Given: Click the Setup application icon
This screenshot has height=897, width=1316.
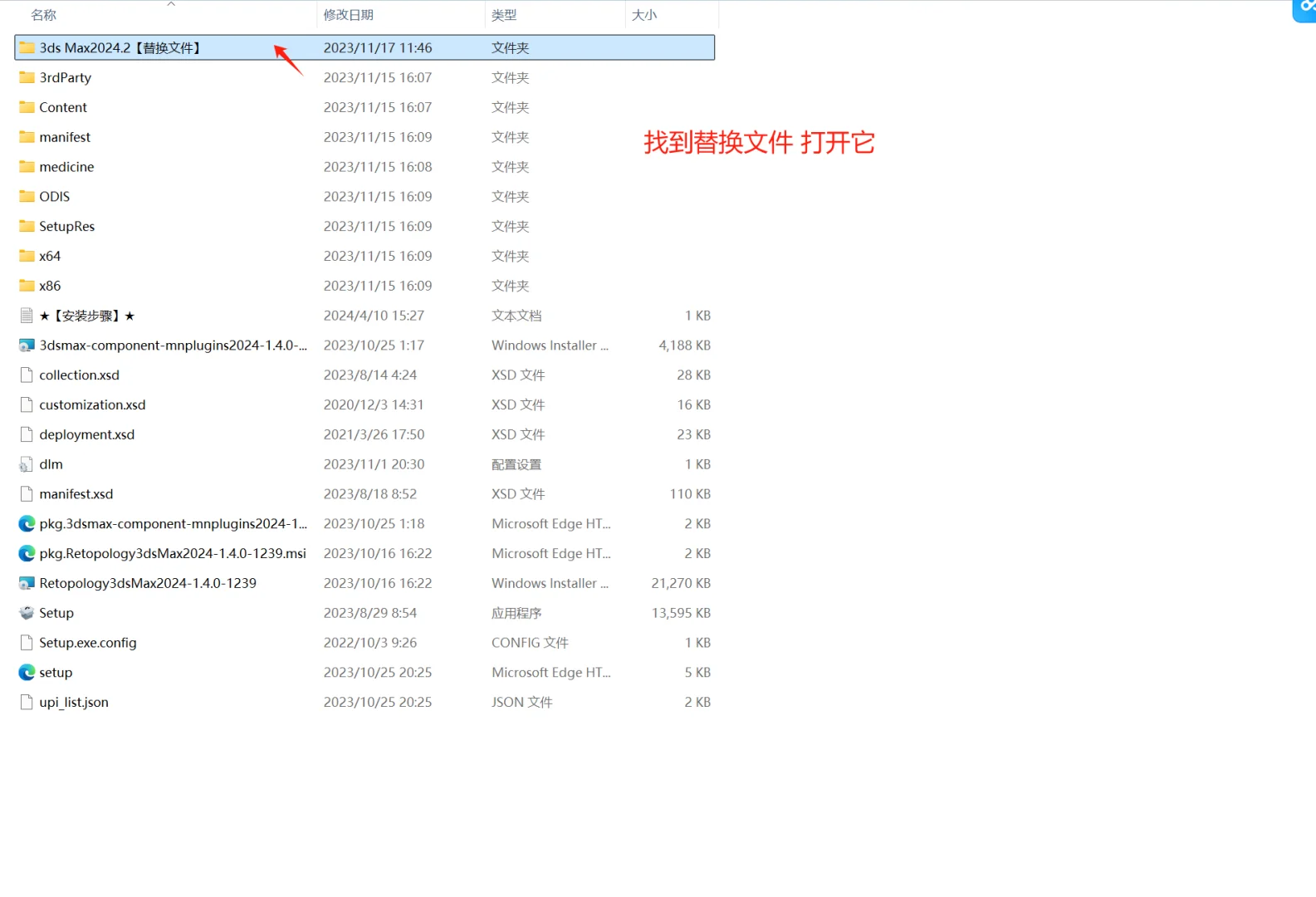Looking at the screenshot, I should tap(27, 613).
